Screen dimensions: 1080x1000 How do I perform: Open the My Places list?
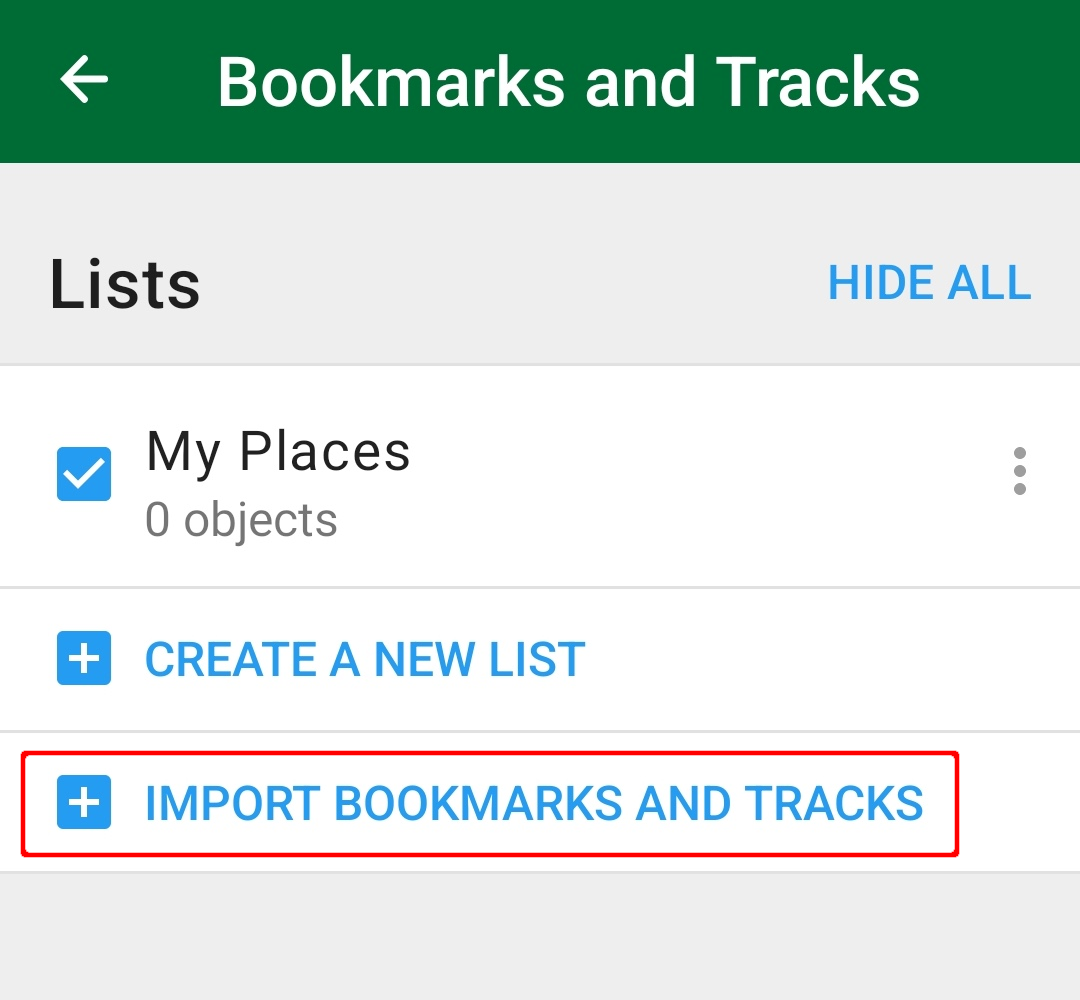(540, 477)
